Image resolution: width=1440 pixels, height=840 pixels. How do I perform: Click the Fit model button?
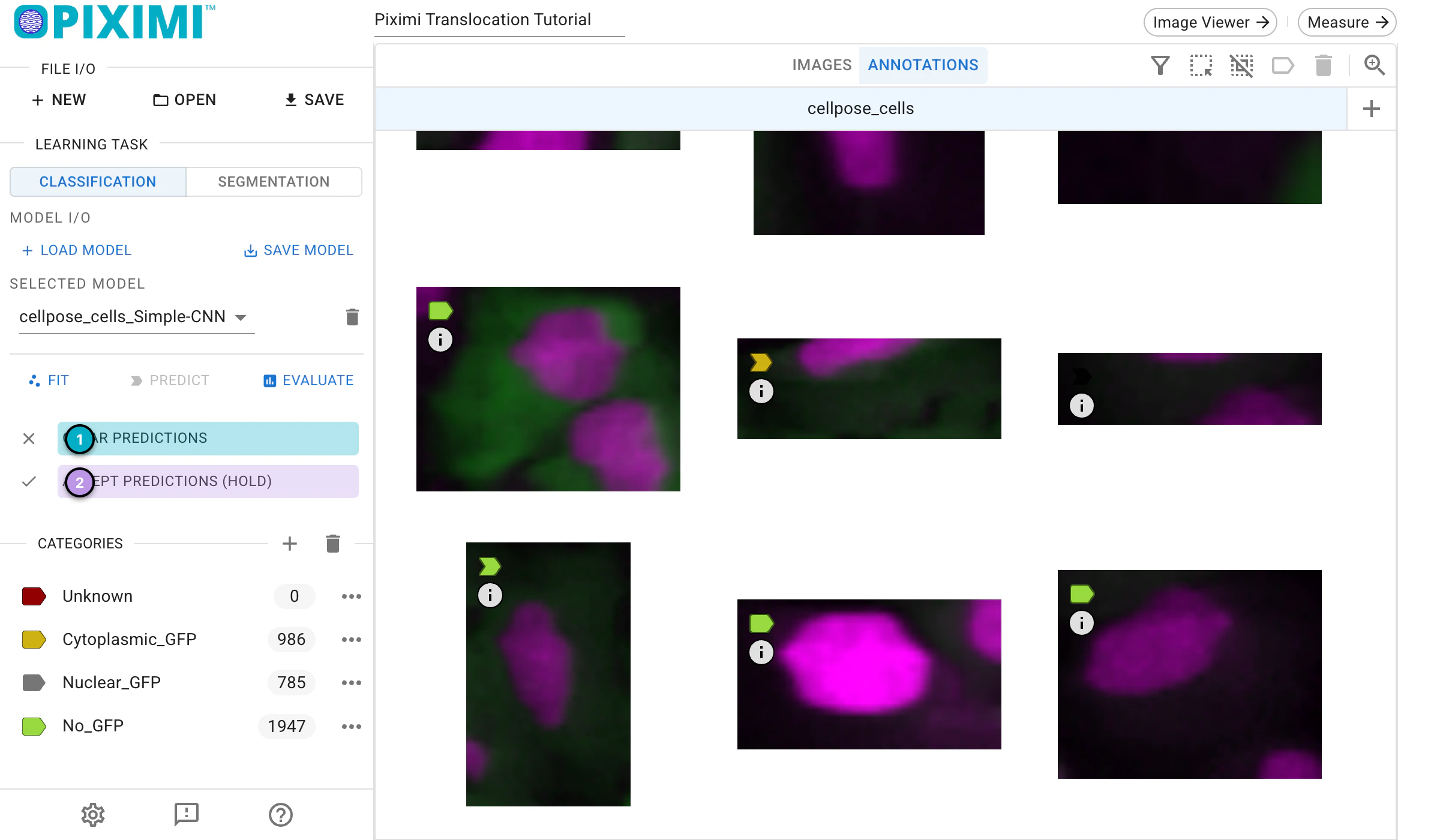tap(49, 380)
